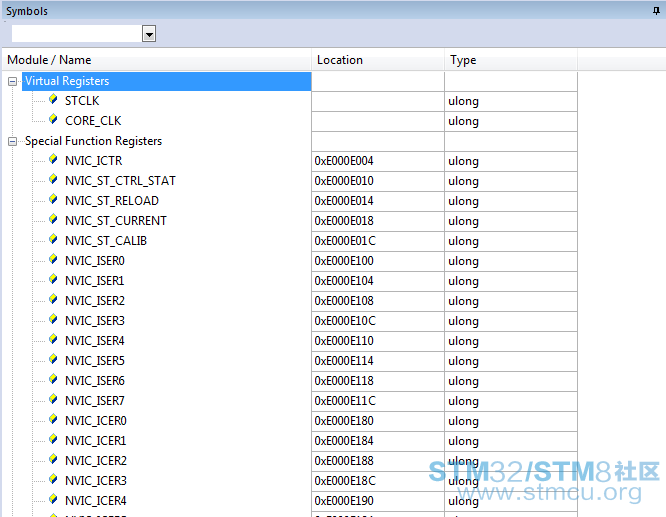Click the NVIC_ICER1 symbol icon

click(53, 439)
